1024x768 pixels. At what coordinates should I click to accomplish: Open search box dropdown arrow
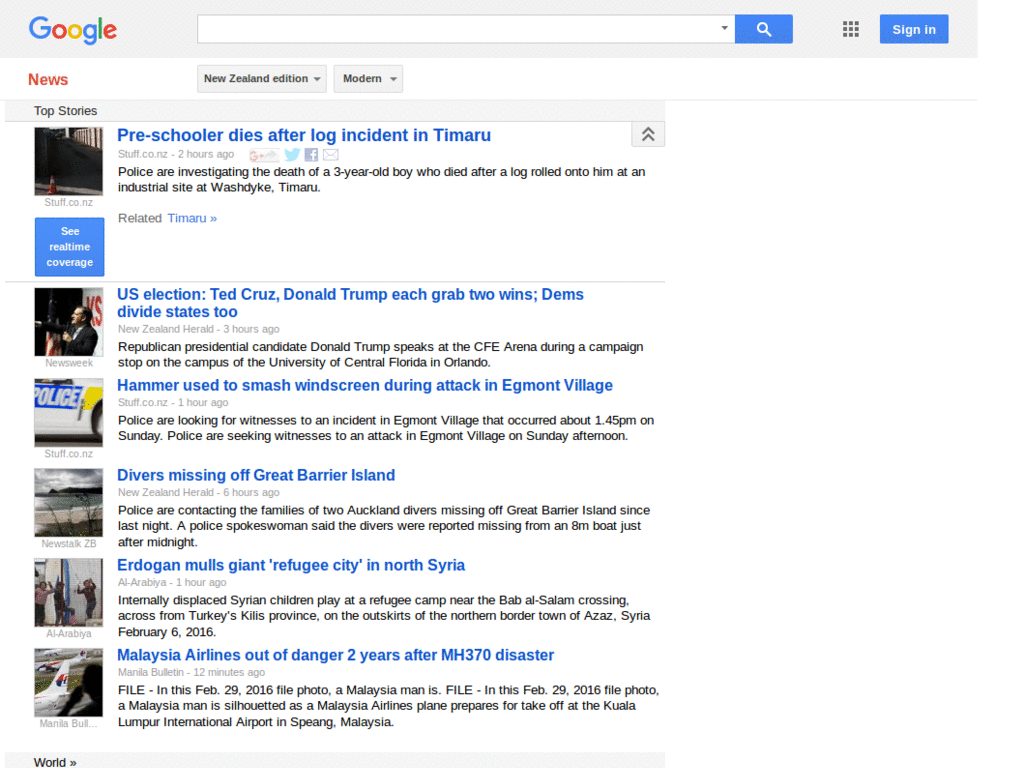click(724, 28)
